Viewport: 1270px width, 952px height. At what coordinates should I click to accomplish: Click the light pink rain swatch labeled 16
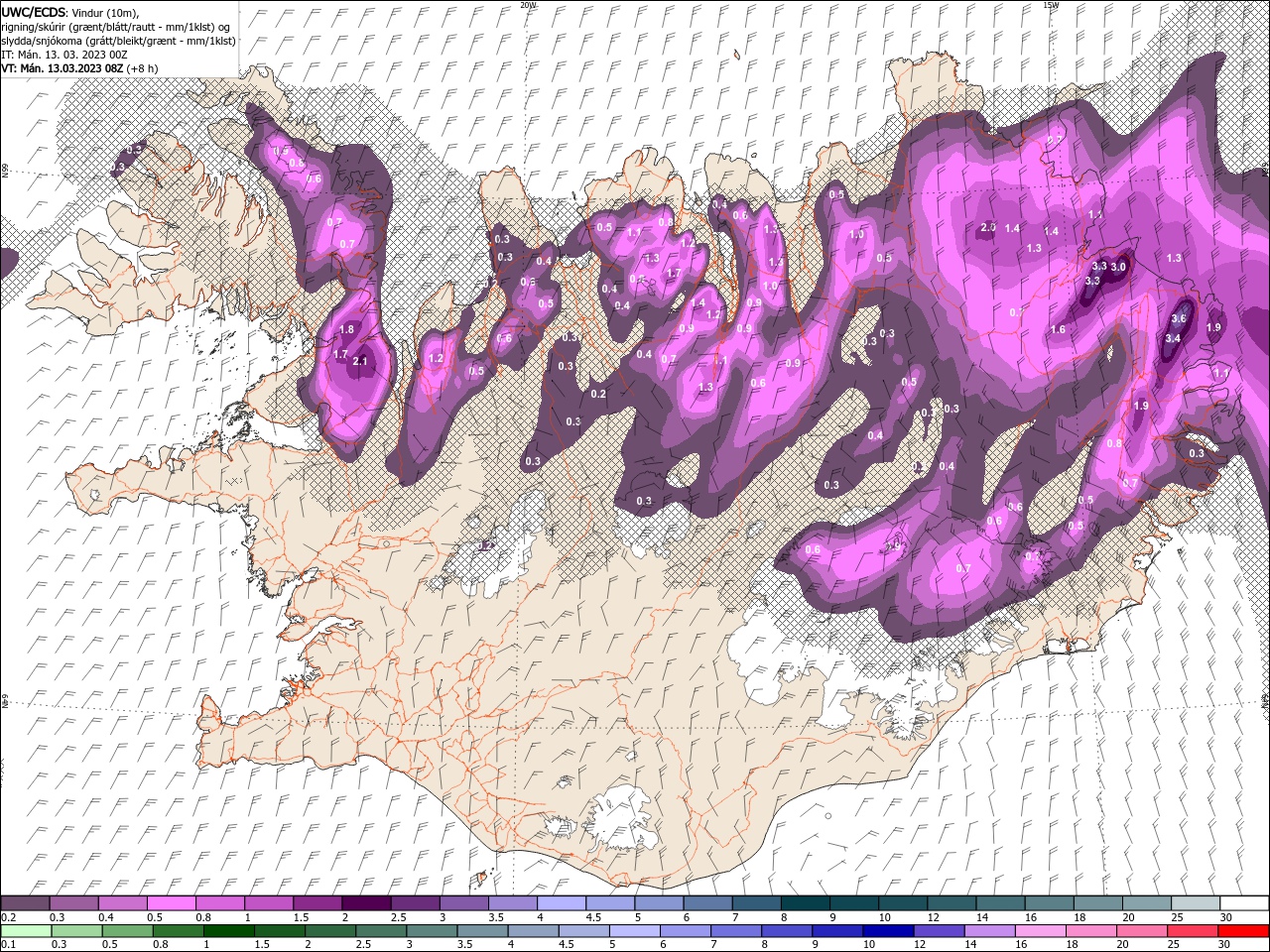tap(1040, 931)
